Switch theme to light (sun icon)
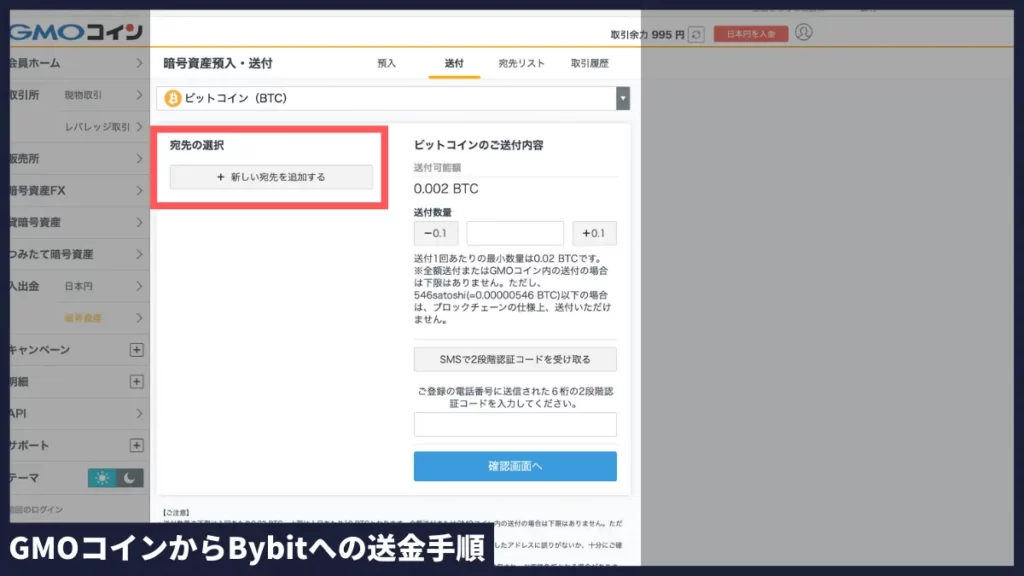1024x576 pixels. pyautogui.click(x=102, y=478)
